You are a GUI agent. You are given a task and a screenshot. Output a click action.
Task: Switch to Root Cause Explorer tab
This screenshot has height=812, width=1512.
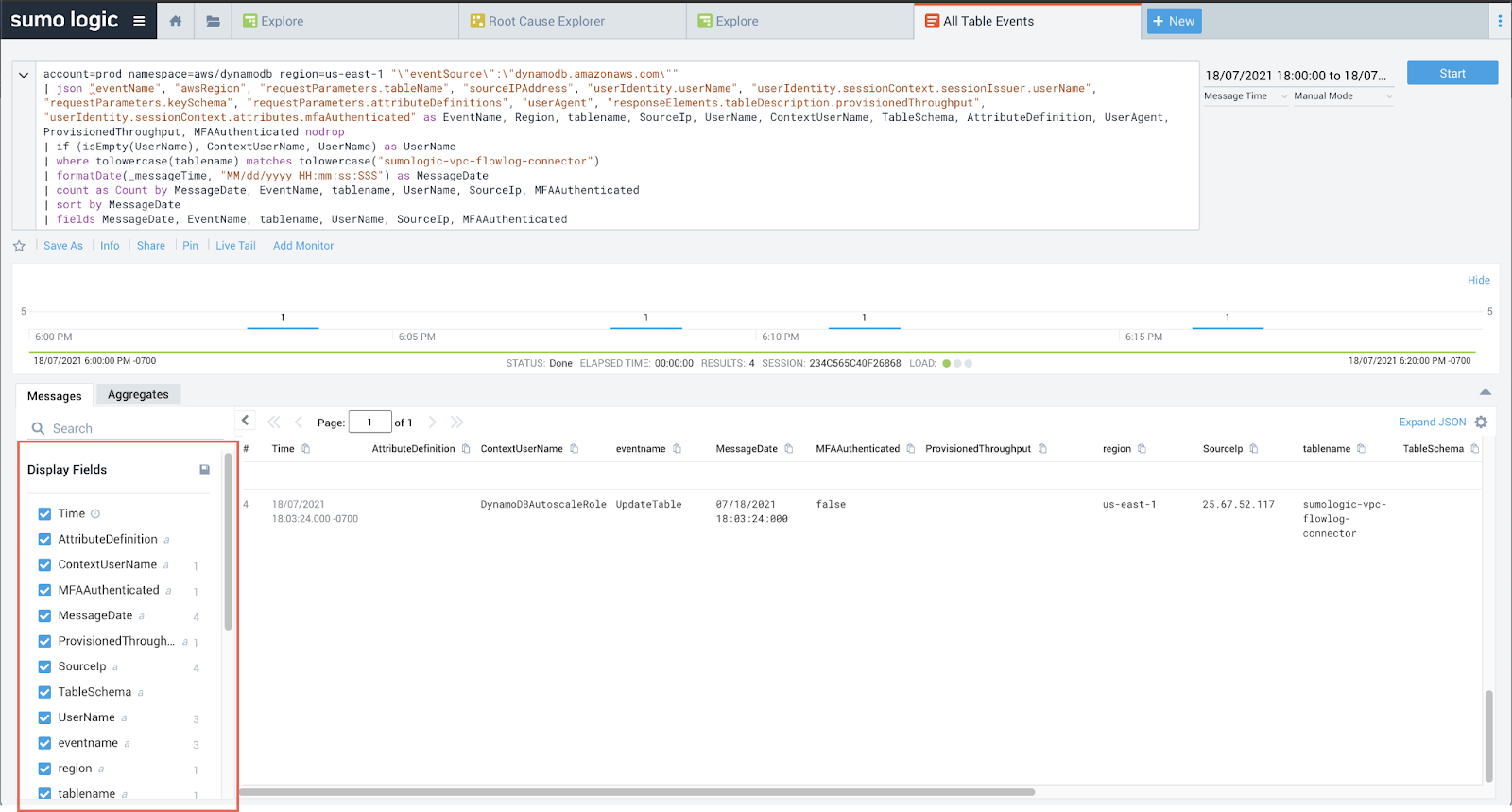click(x=573, y=21)
